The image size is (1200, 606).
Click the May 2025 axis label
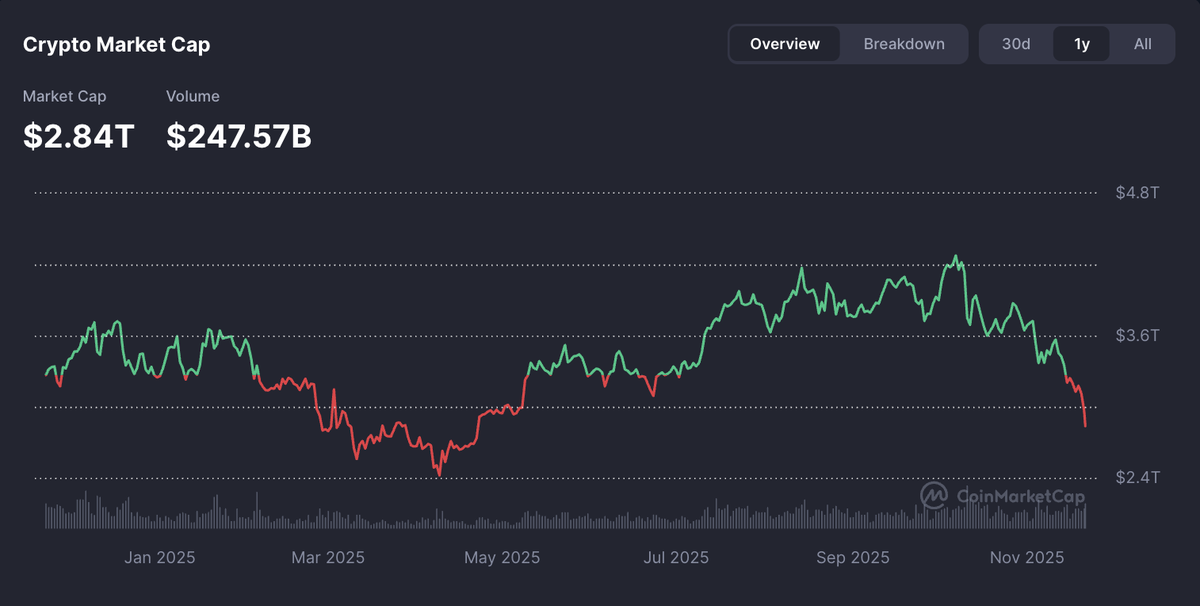(x=502, y=557)
